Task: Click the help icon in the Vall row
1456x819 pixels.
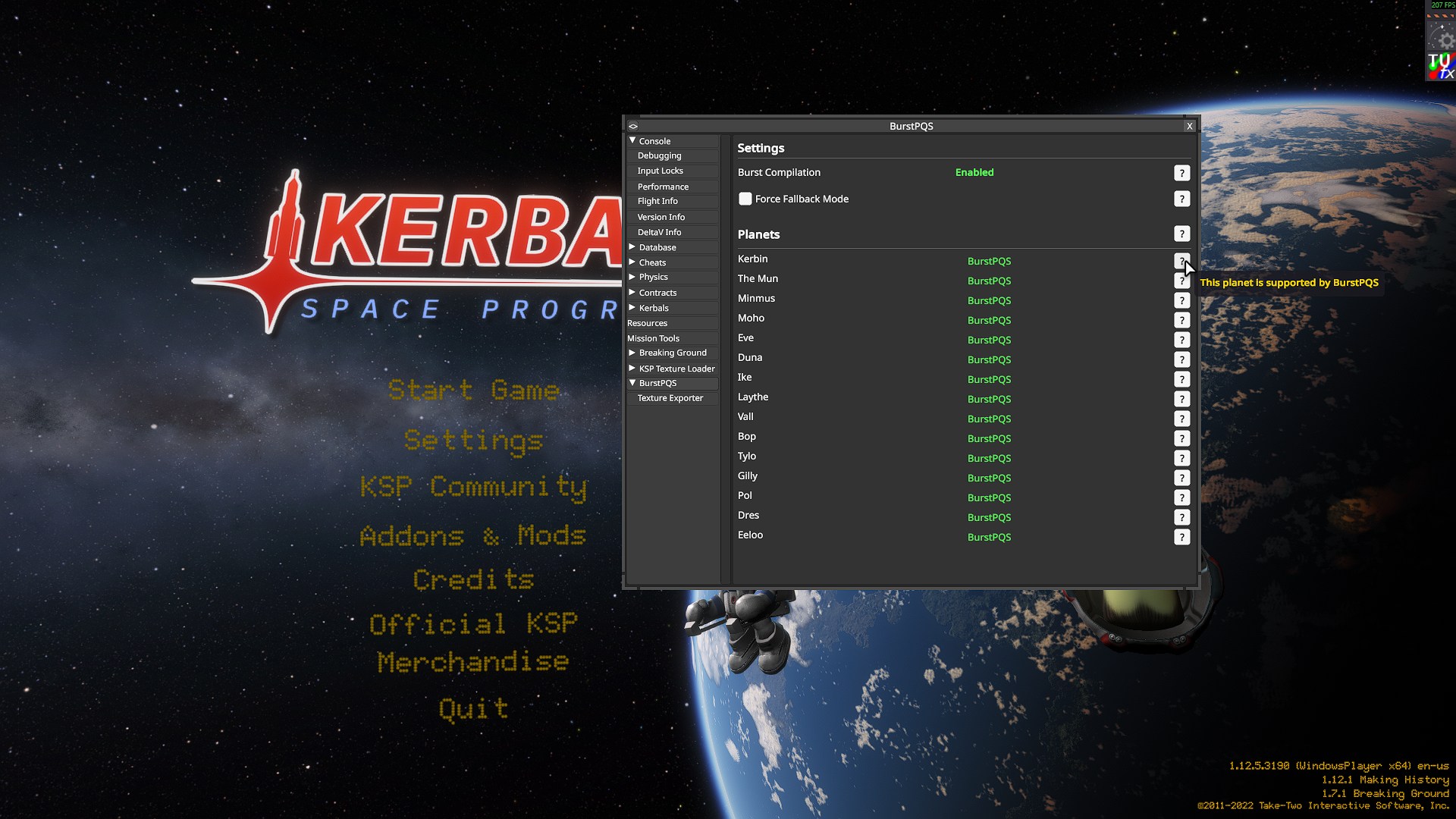Action: 1181,419
